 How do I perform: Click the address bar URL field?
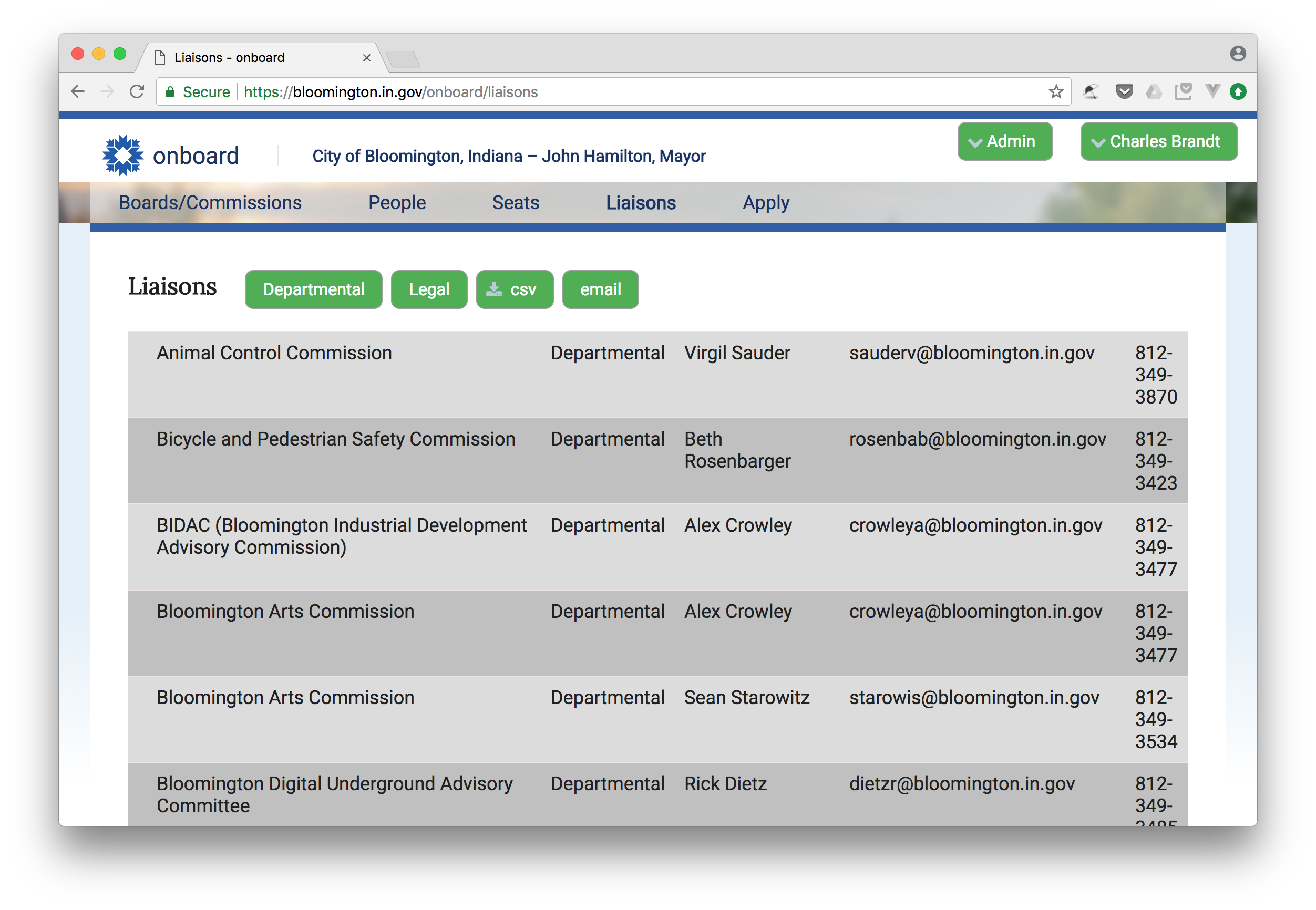pyautogui.click(x=613, y=92)
